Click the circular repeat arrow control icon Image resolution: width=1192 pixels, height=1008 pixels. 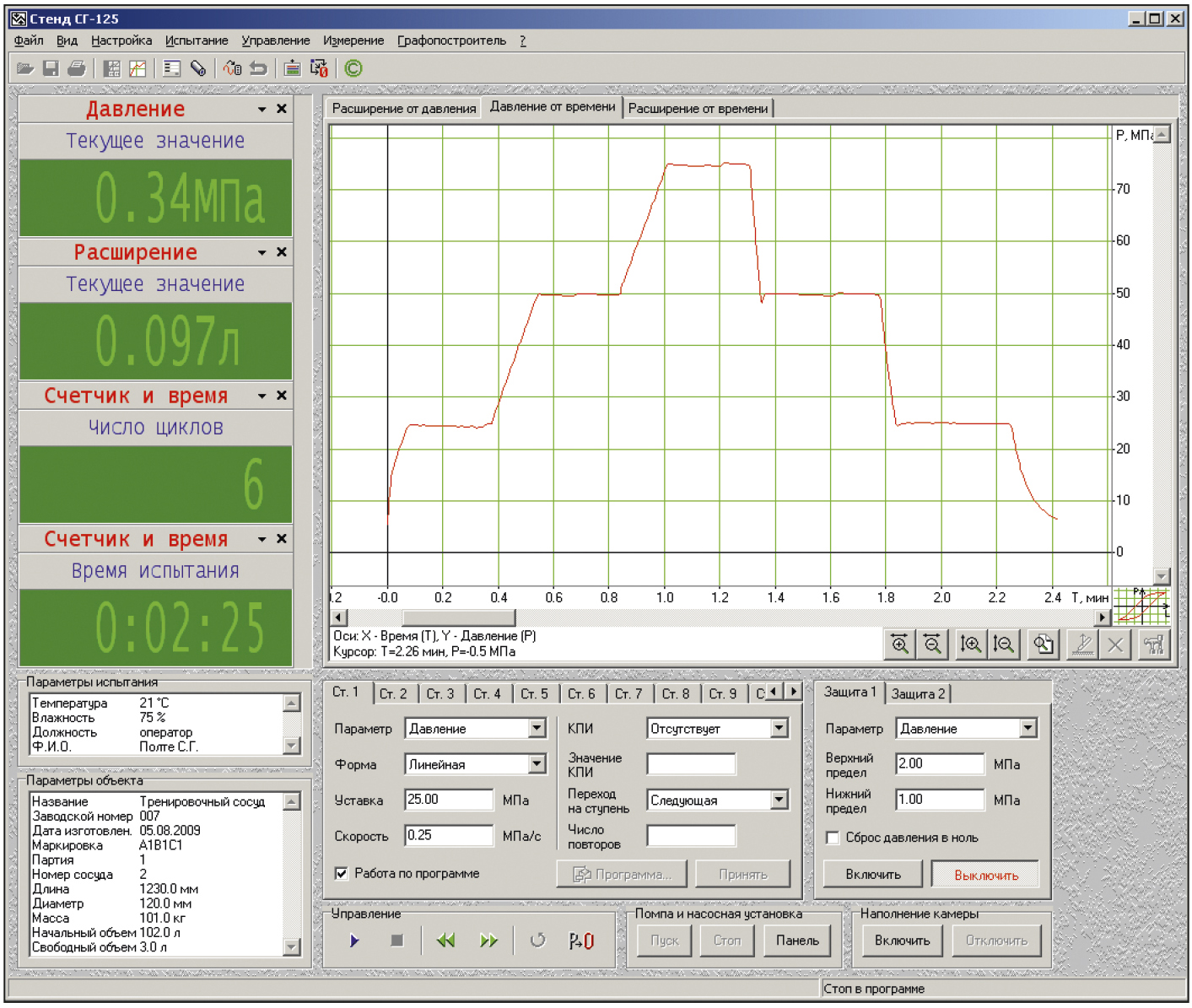point(537,941)
